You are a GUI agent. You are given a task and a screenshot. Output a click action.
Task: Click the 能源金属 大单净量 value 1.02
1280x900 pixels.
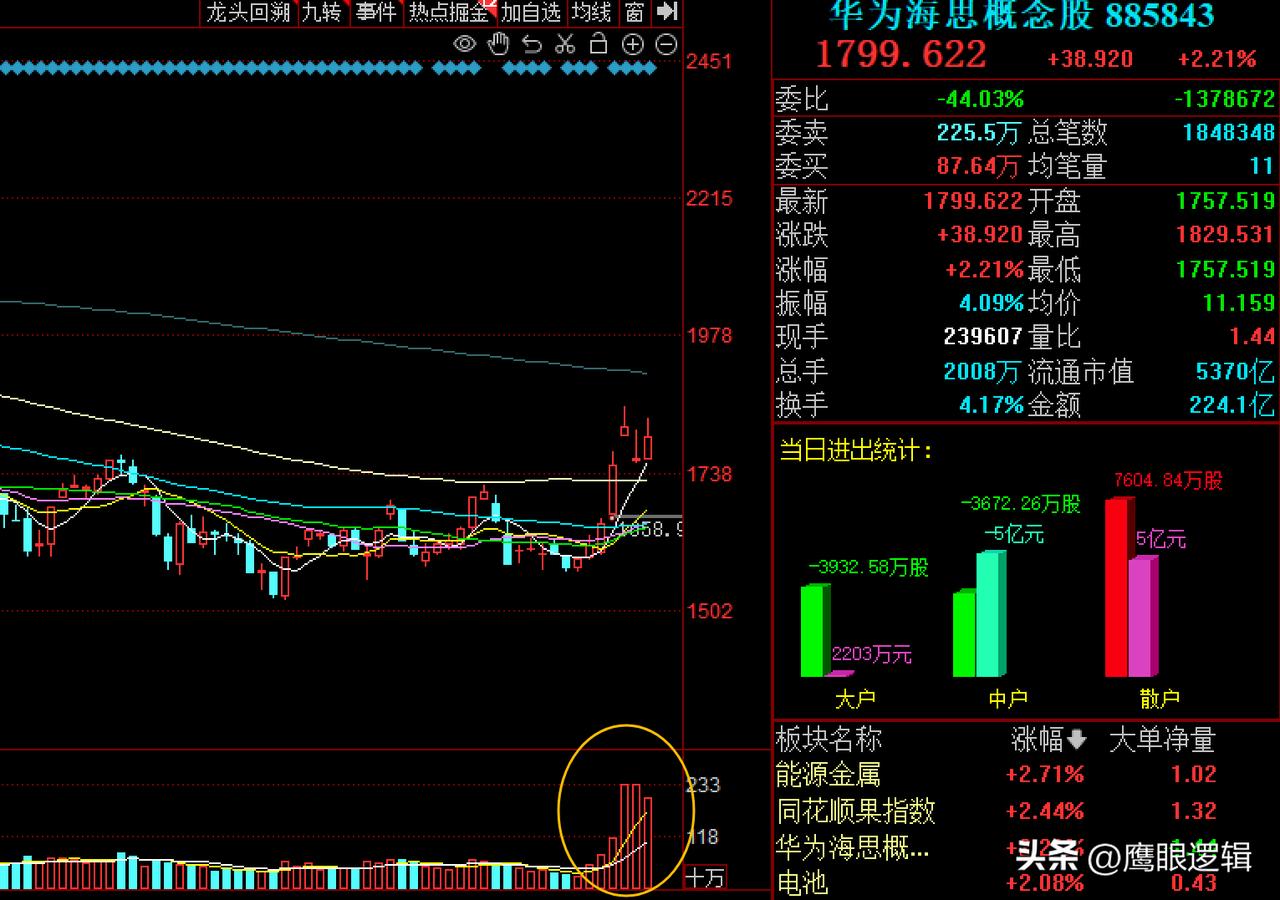pos(1193,774)
